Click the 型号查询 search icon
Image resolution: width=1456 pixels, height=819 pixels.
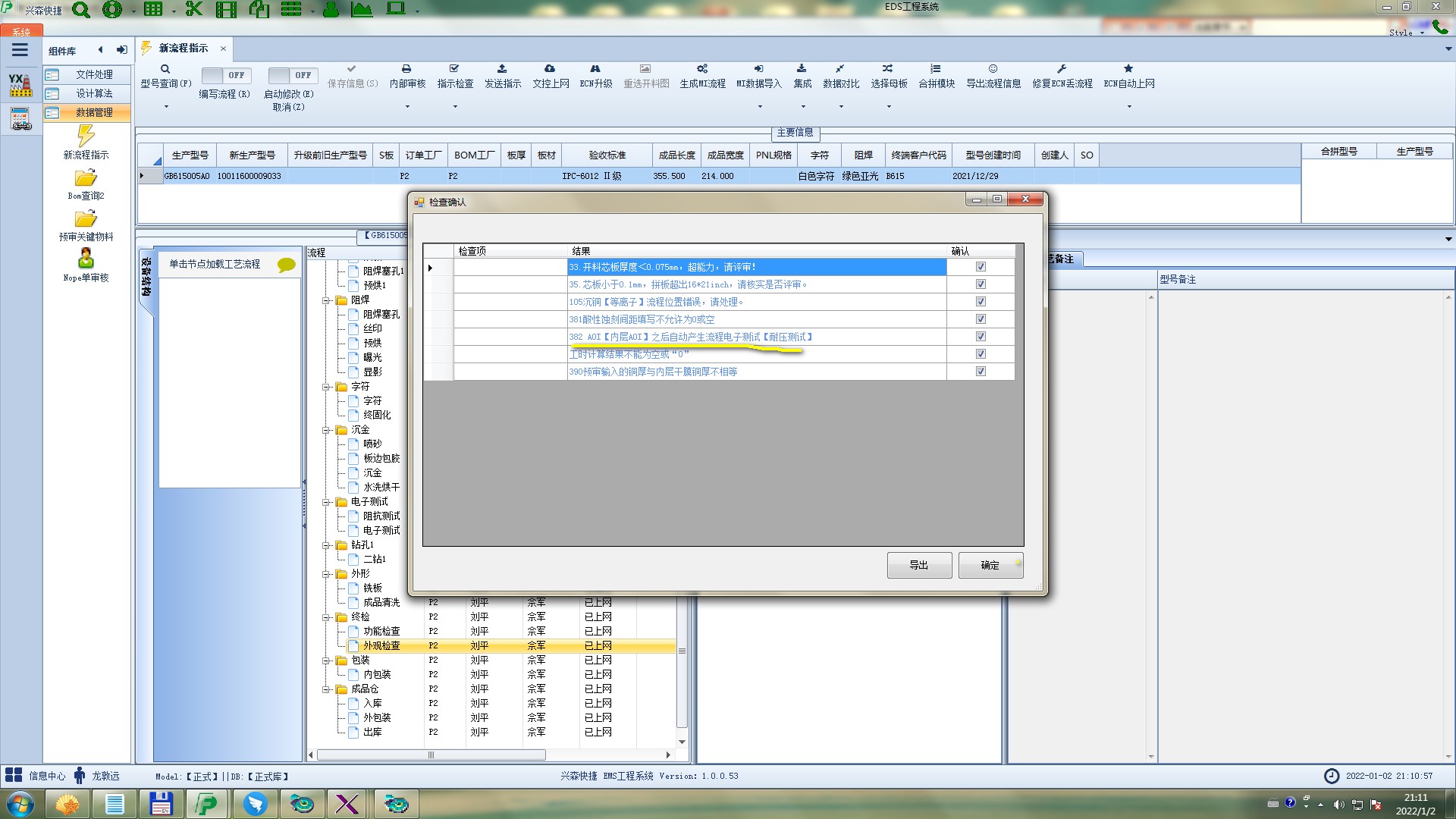point(165,69)
